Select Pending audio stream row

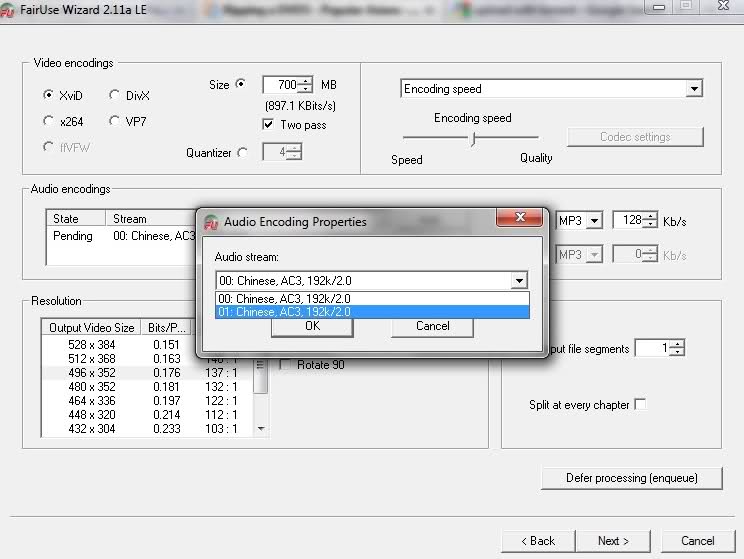121,236
